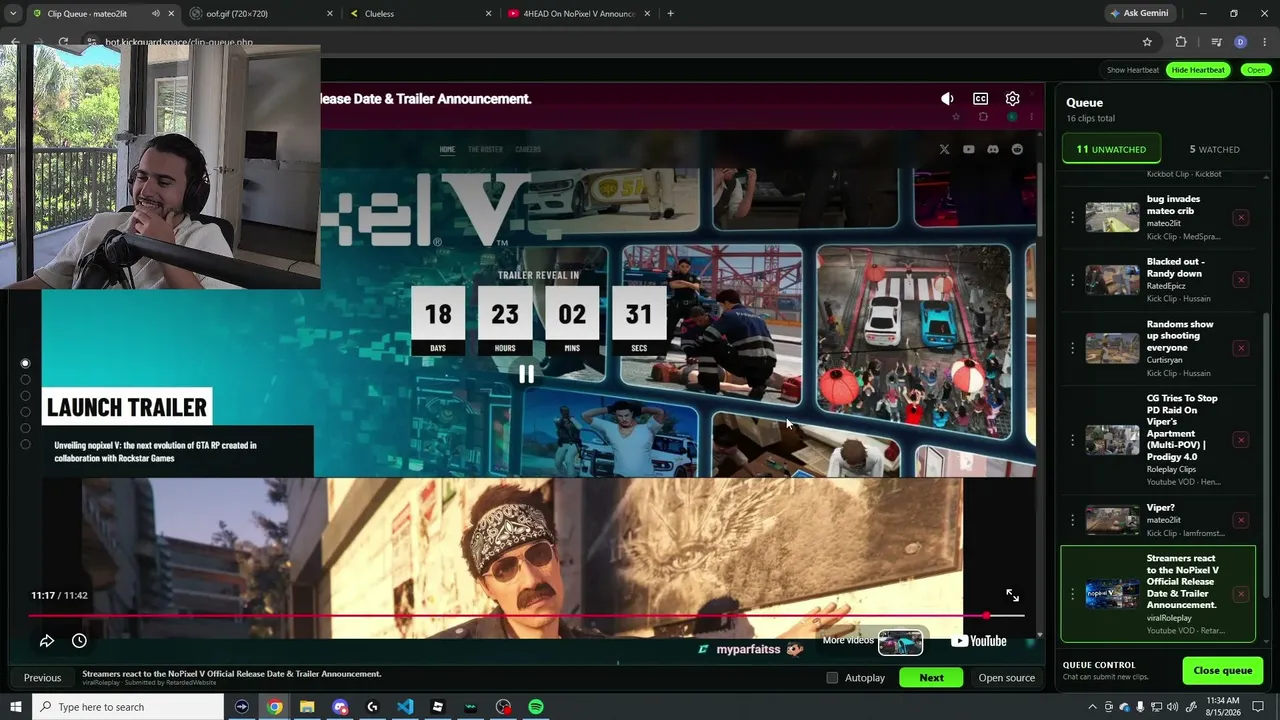
Task: Open options for 'Blacked out - Randy down'
Action: coord(1073,280)
